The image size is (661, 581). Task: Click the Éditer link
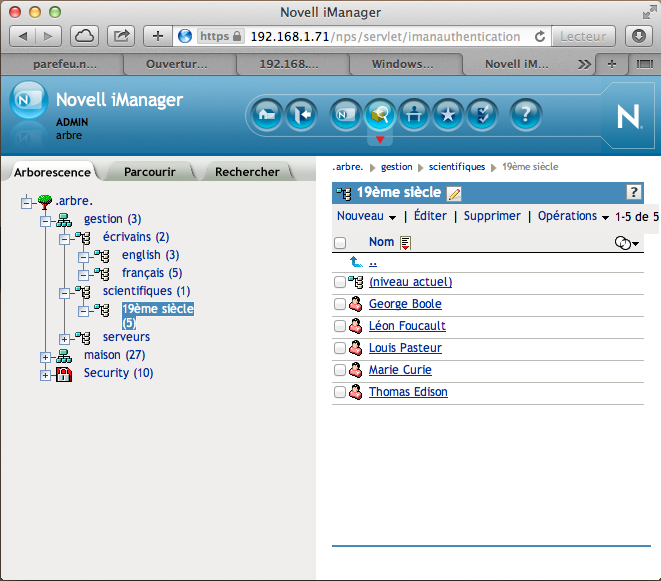point(430,216)
